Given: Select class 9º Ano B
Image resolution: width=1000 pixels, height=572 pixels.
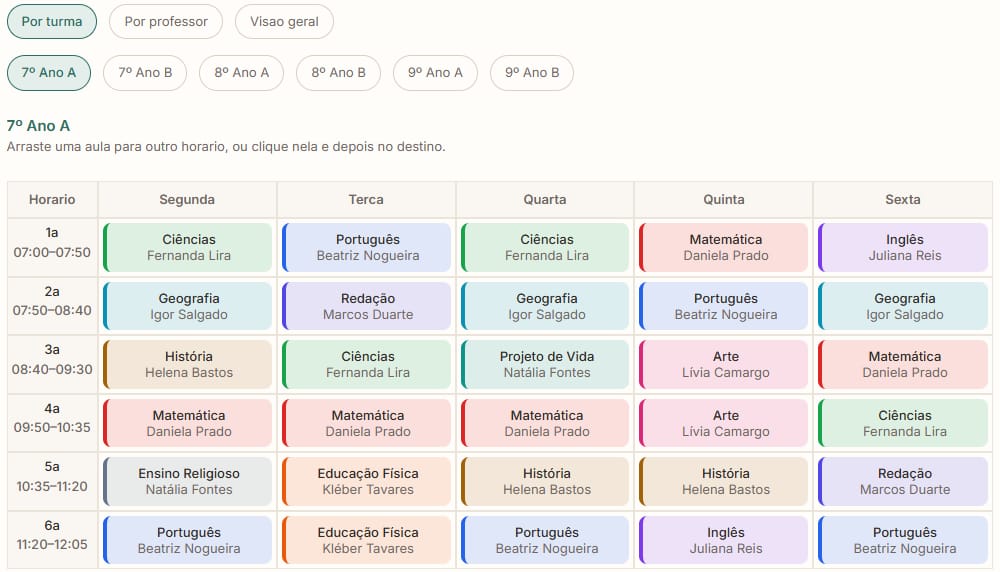Looking at the screenshot, I should [532, 73].
